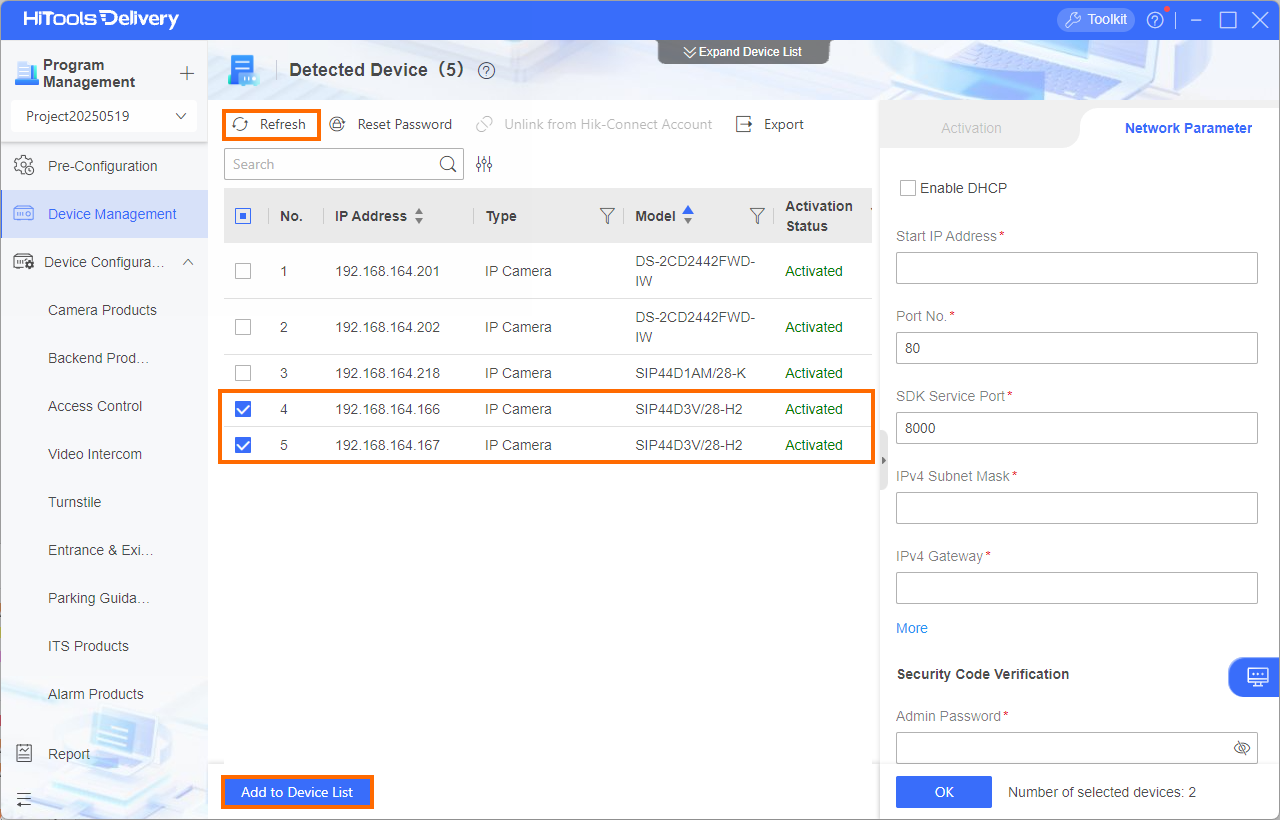Collapse the sidebar with the hamburger icon

24,800
